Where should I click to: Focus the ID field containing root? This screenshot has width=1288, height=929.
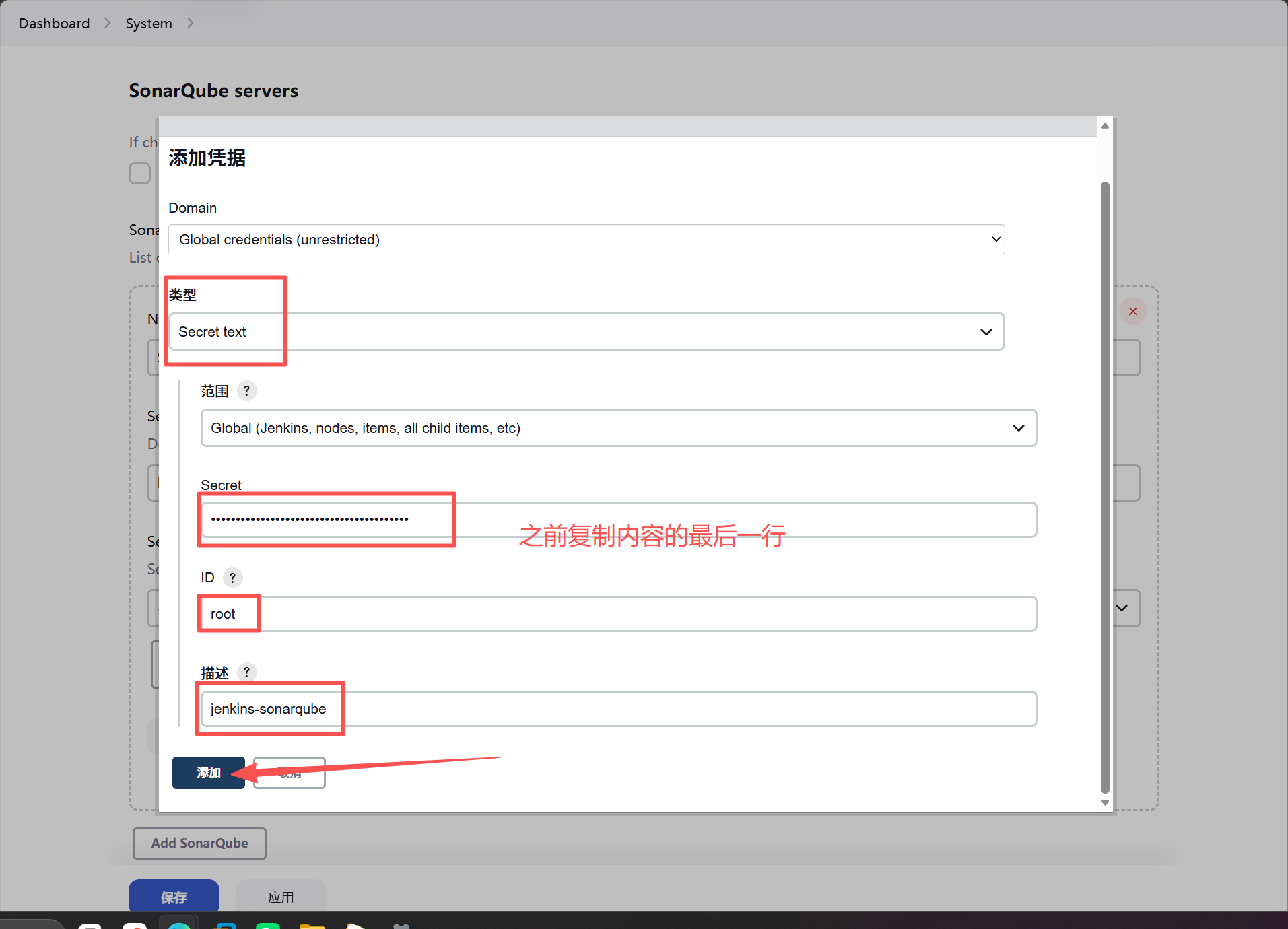tap(619, 614)
